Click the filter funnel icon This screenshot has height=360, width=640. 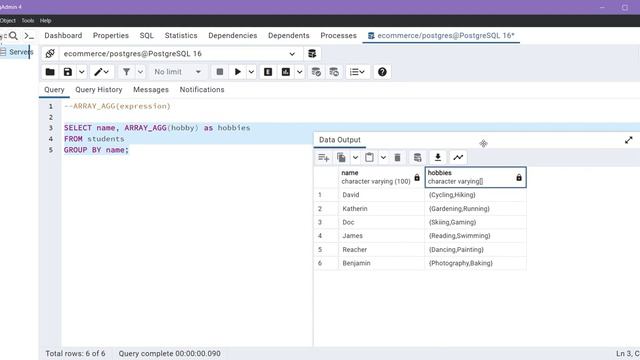127,72
